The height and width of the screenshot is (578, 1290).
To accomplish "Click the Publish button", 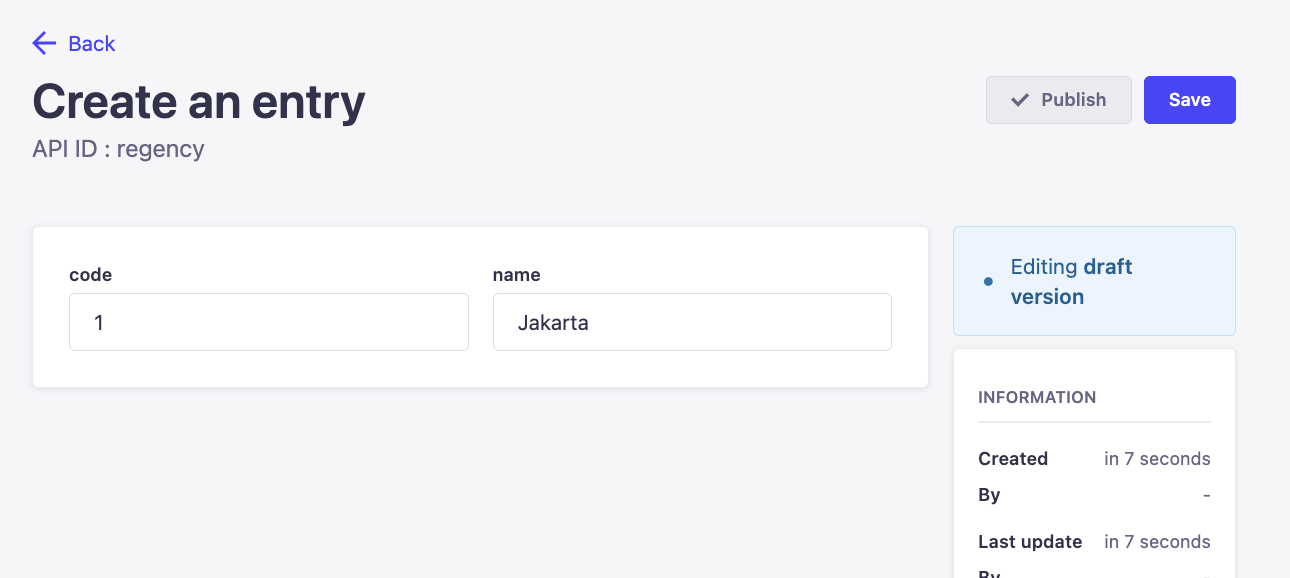I will 1059,100.
